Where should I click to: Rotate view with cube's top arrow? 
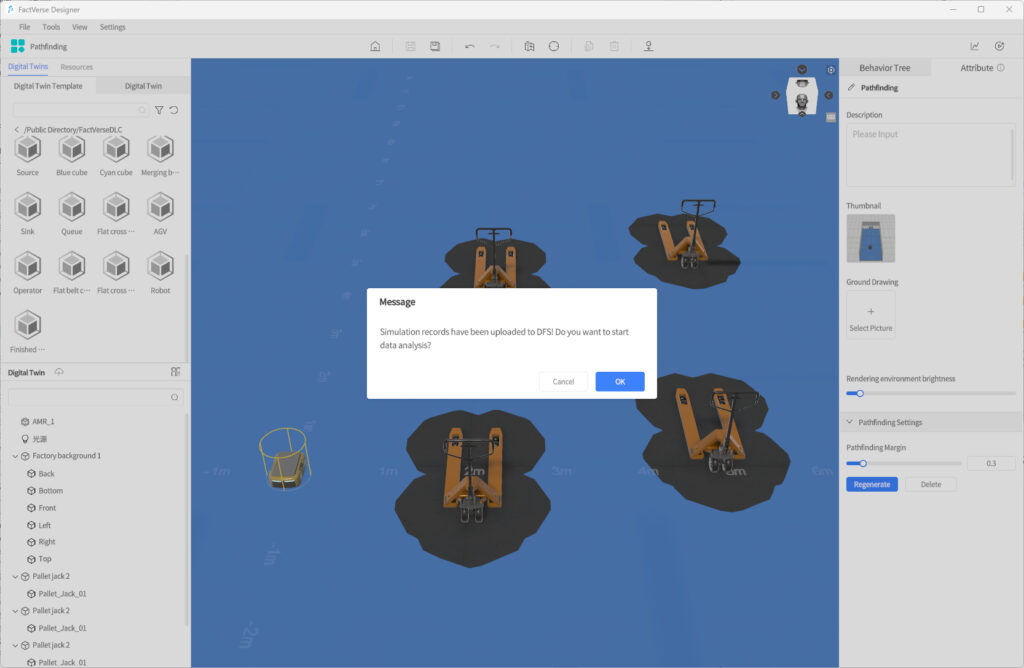pos(802,70)
